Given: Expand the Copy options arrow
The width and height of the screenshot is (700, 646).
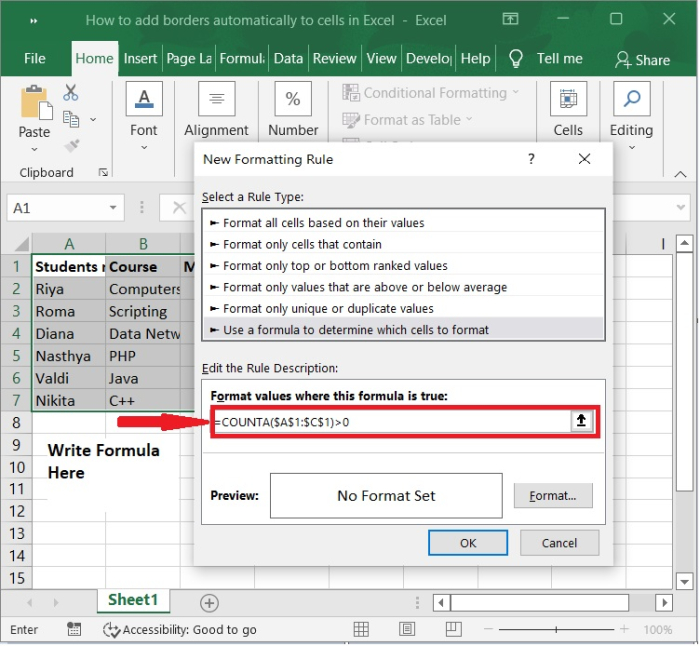Looking at the screenshot, I should (93, 120).
